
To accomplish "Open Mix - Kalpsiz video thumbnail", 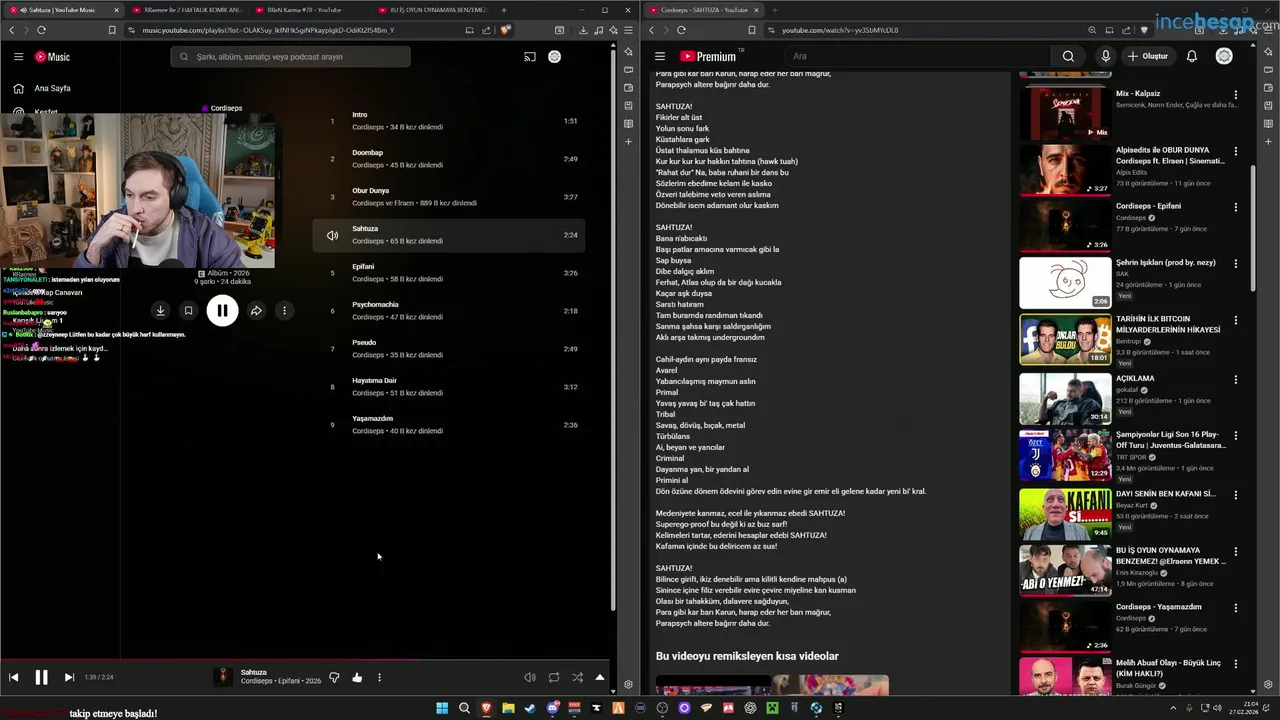I will coord(1065,113).
